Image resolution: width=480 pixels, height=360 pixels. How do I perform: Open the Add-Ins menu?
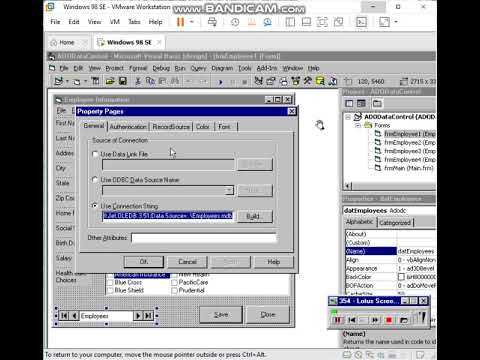267,68
